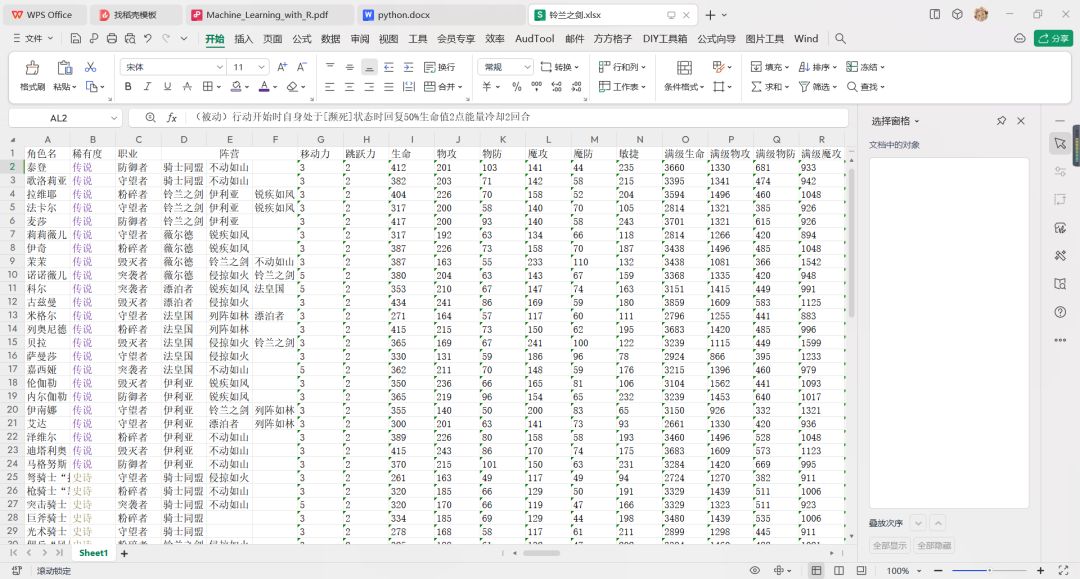Open the fill color bucket swatch
The image size is (1080, 579).
click(236, 87)
